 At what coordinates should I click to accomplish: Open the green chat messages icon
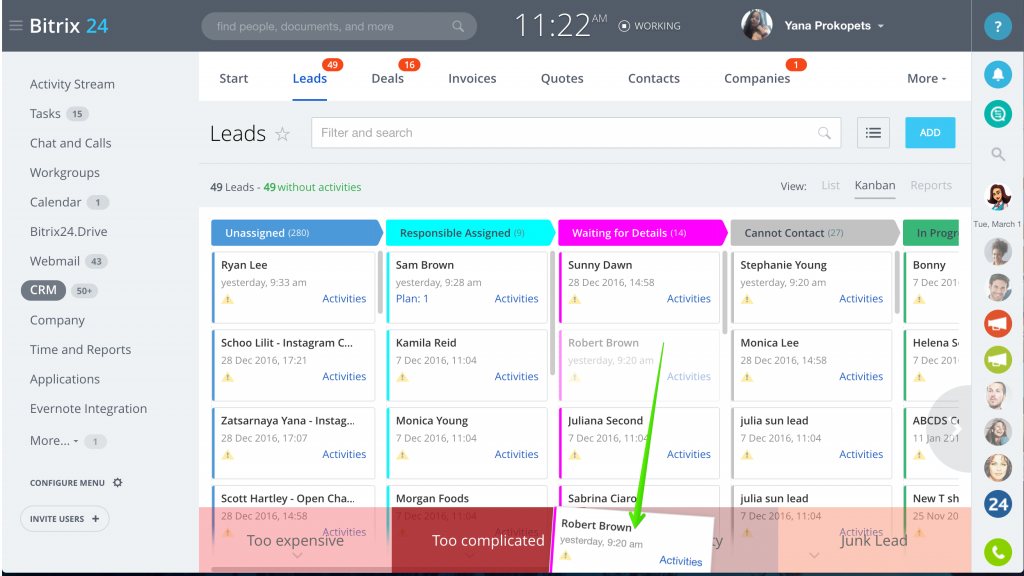point(997,114)
